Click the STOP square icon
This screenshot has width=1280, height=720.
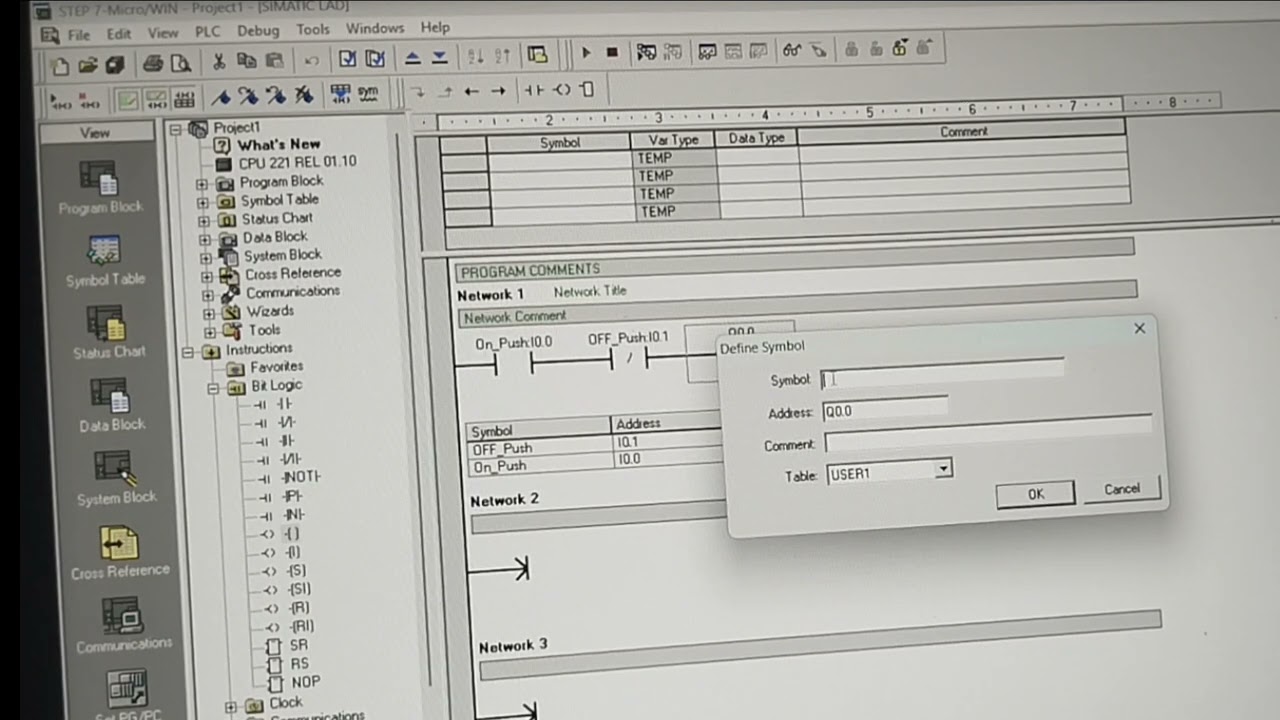tap(612, 52)
